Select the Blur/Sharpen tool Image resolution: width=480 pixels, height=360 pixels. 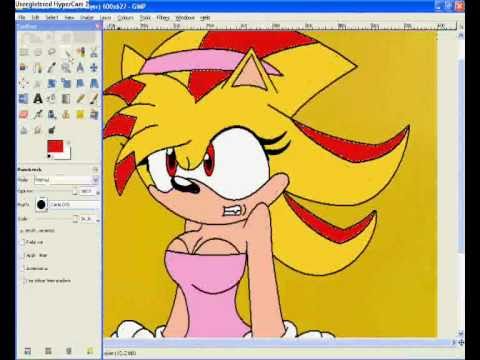coord(24,130)
